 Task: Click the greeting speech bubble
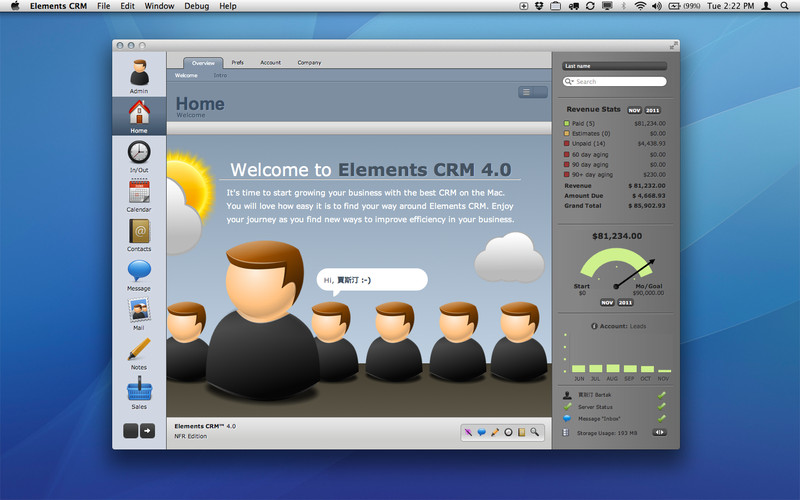pos(372,281)
